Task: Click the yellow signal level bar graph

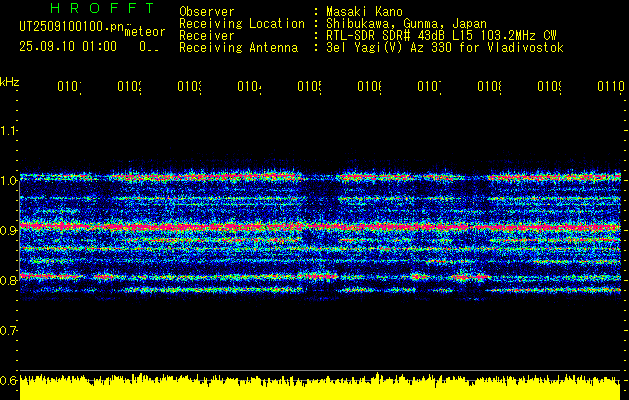Action: pos(320,387)
